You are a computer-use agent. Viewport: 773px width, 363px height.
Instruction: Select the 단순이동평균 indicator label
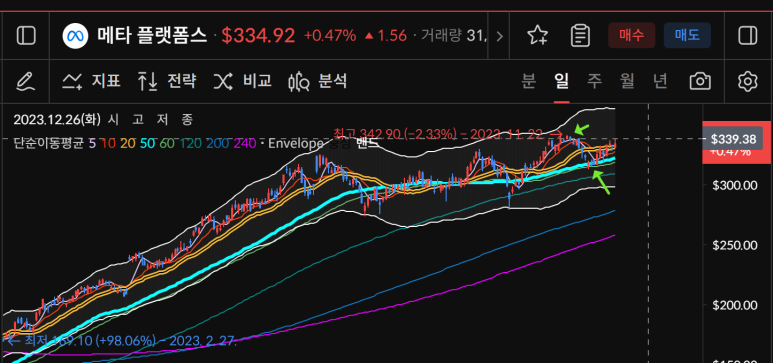click(x=48, y=144)
